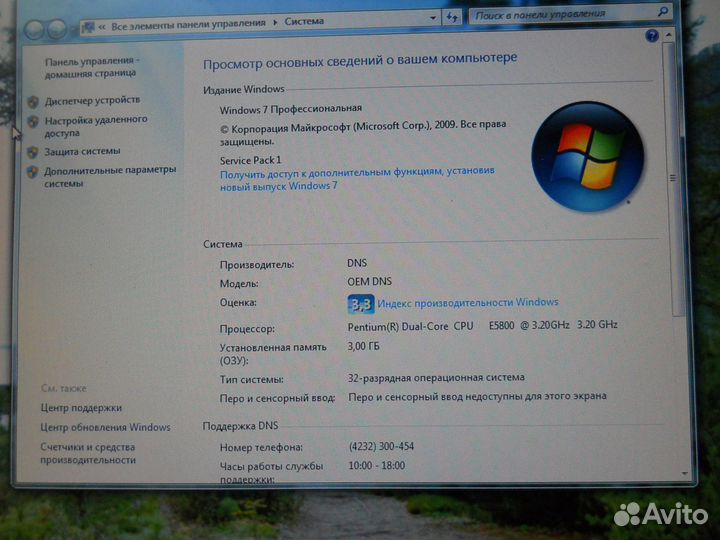Click the scrollbar up arrow
Viewport: 720px width, 540px height.
pyautogui.click(x=669, y=35)
